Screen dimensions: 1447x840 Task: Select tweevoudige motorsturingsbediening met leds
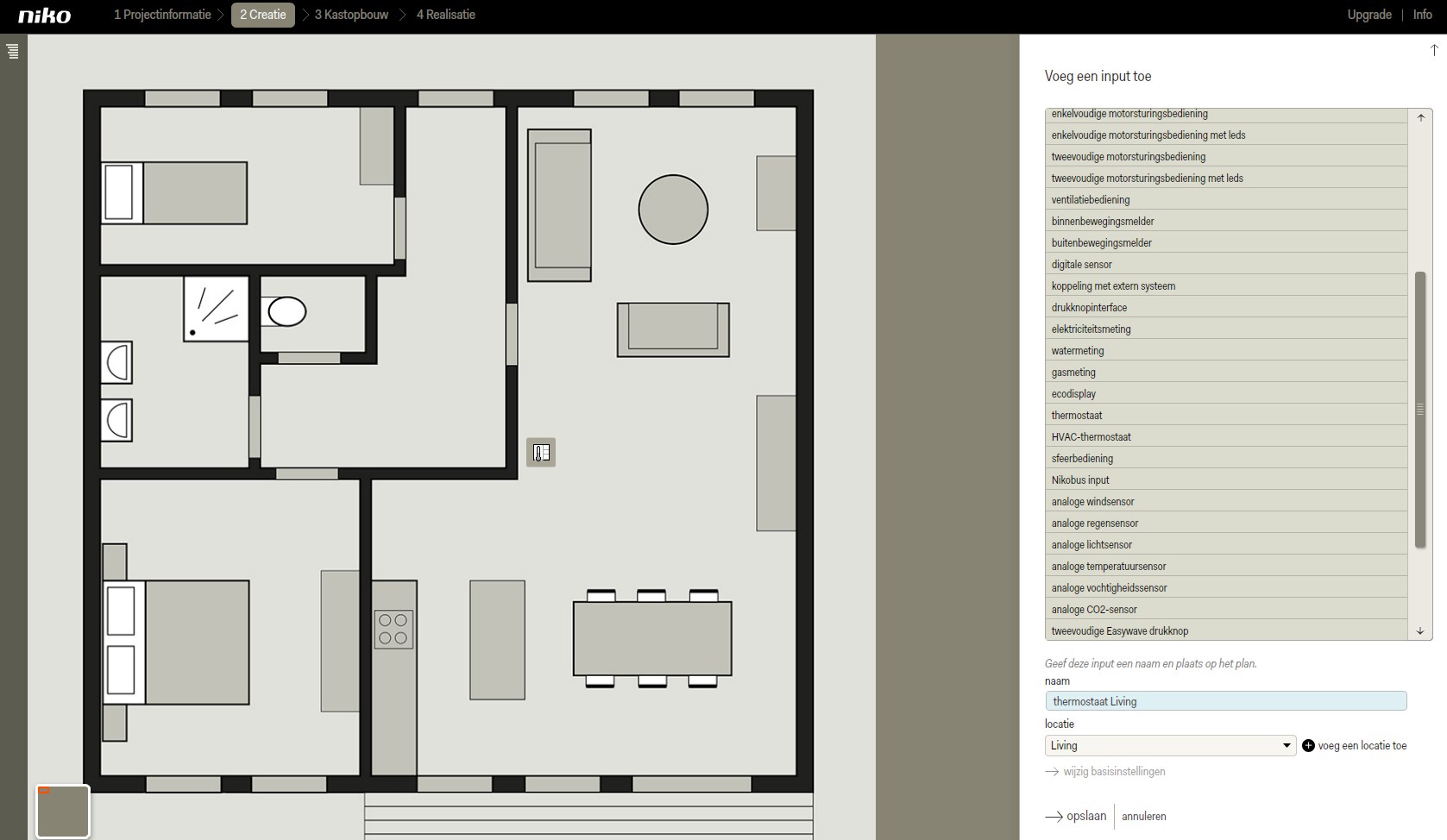click(1226, 179)
